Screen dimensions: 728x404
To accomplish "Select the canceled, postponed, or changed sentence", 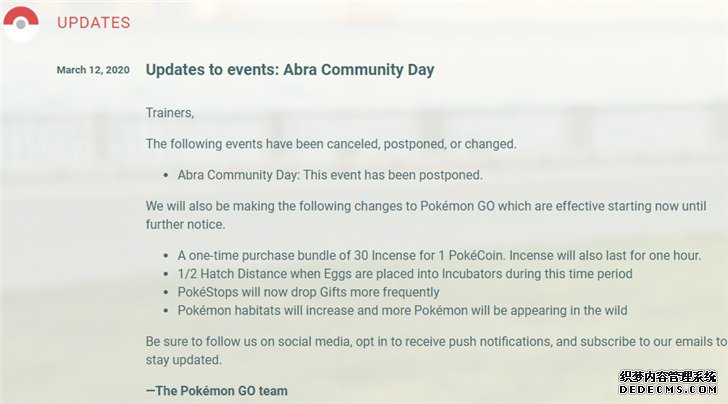I will pos(331,144).
